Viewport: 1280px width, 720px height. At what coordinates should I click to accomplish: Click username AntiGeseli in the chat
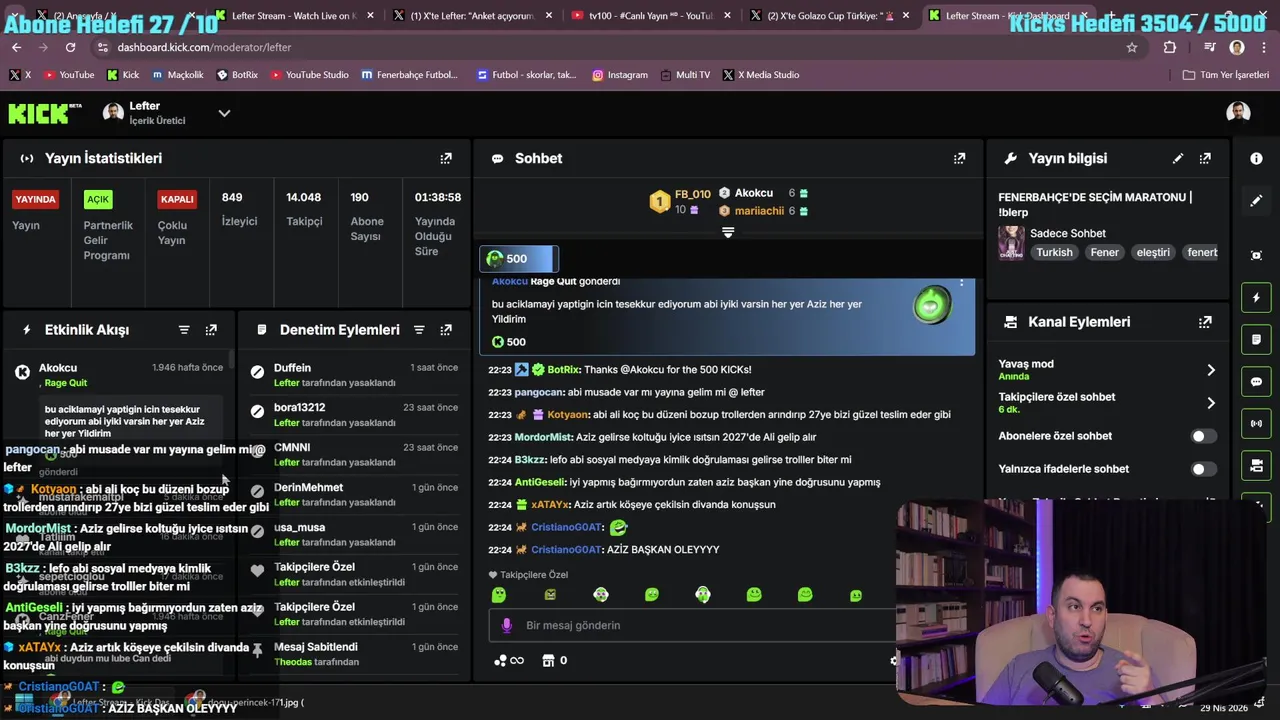tap(541, 482)
